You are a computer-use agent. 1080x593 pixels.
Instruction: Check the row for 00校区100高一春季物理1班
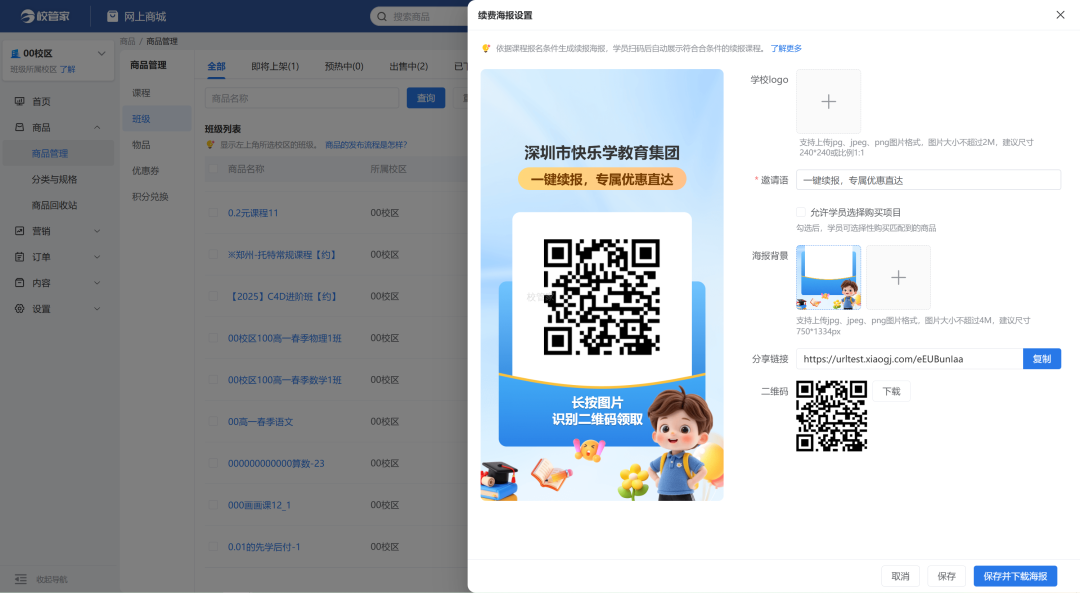click(x=213, y=338)
